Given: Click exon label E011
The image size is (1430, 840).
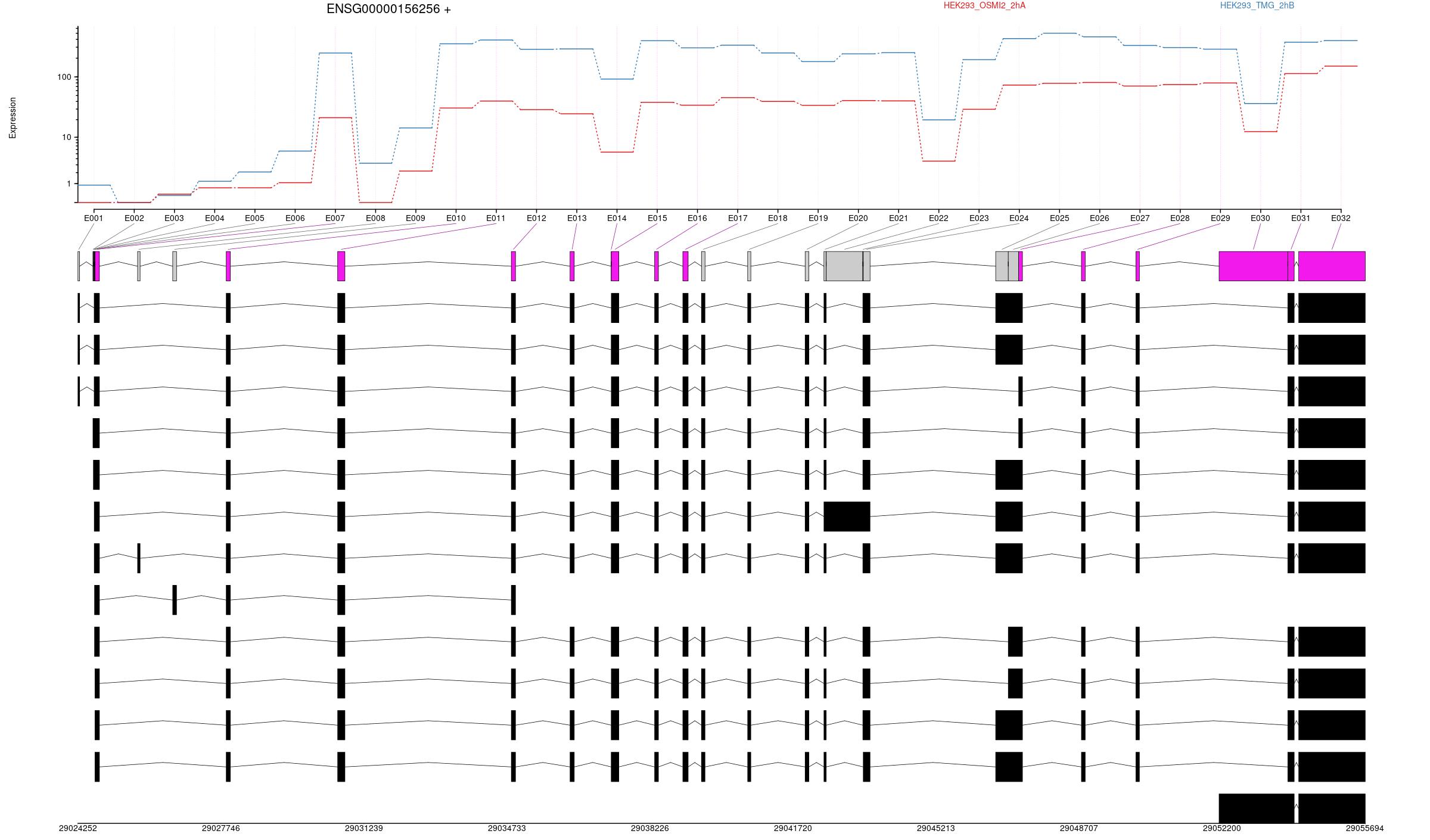Looking at the screenshot, I should coord(496,218).
